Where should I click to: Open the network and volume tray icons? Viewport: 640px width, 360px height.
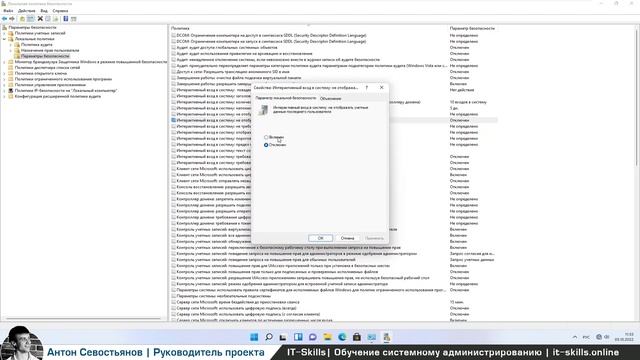[602, 337]
